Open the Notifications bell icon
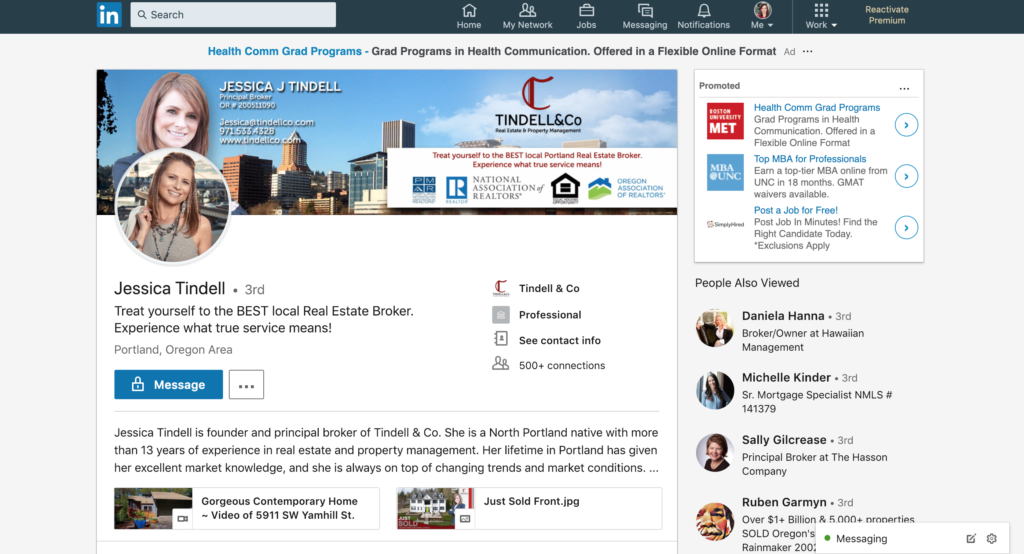 pos(703,16)
